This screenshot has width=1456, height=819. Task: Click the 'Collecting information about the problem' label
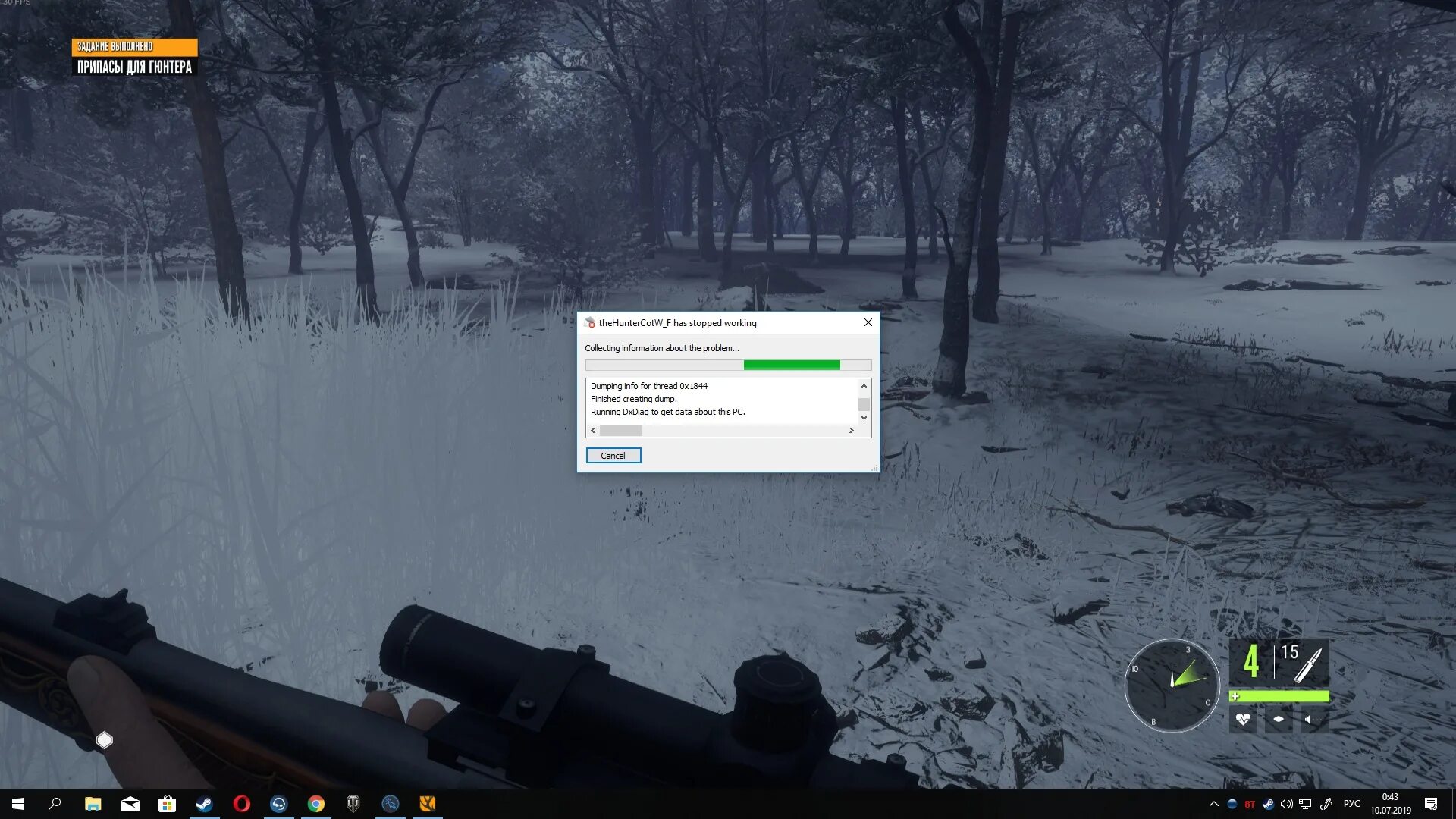pos(661,348)
